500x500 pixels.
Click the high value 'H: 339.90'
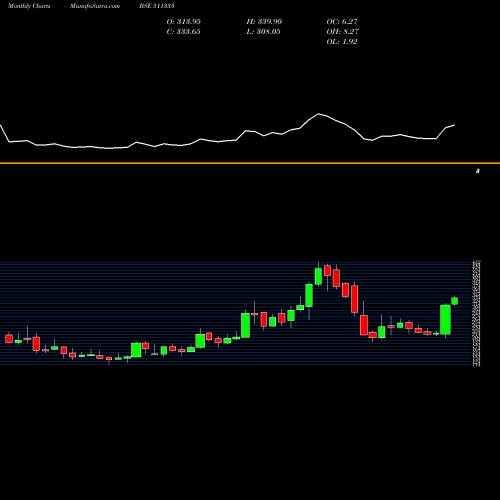[264, 22]
